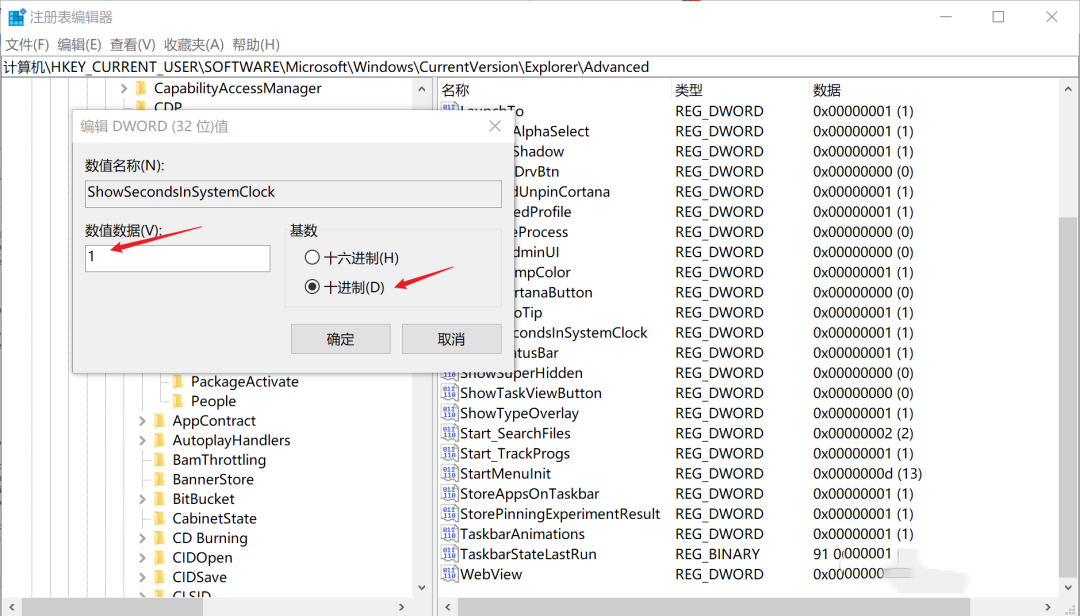
Task: Click the CabinetState folder icon
Action: coord(160,518)
